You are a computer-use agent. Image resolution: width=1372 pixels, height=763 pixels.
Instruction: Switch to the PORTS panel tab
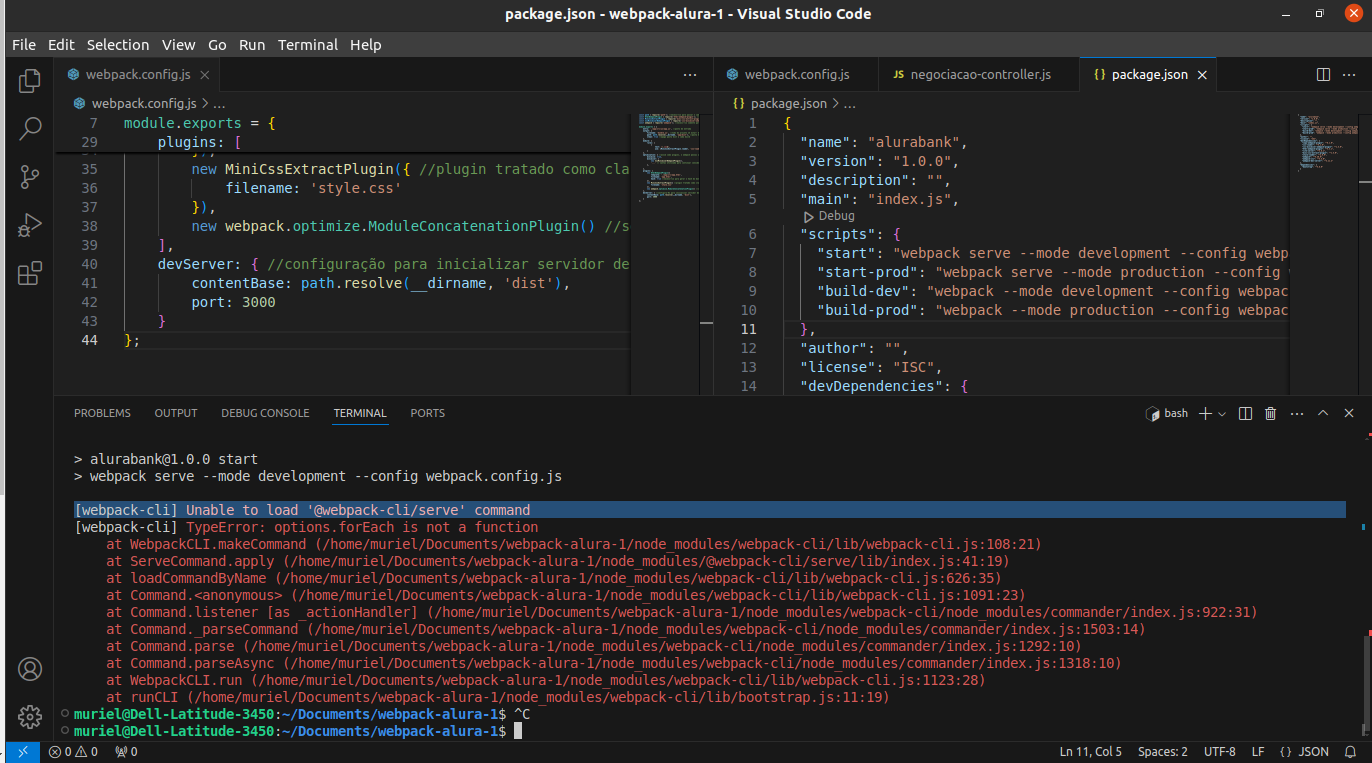[428, 413]
